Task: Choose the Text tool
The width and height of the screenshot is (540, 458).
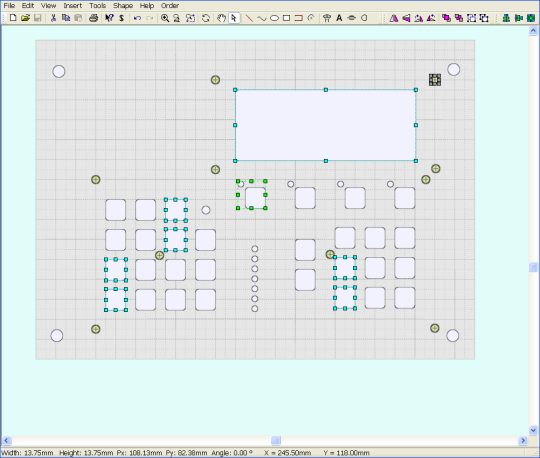Action: pyautogui.click(x=339, y=18)
